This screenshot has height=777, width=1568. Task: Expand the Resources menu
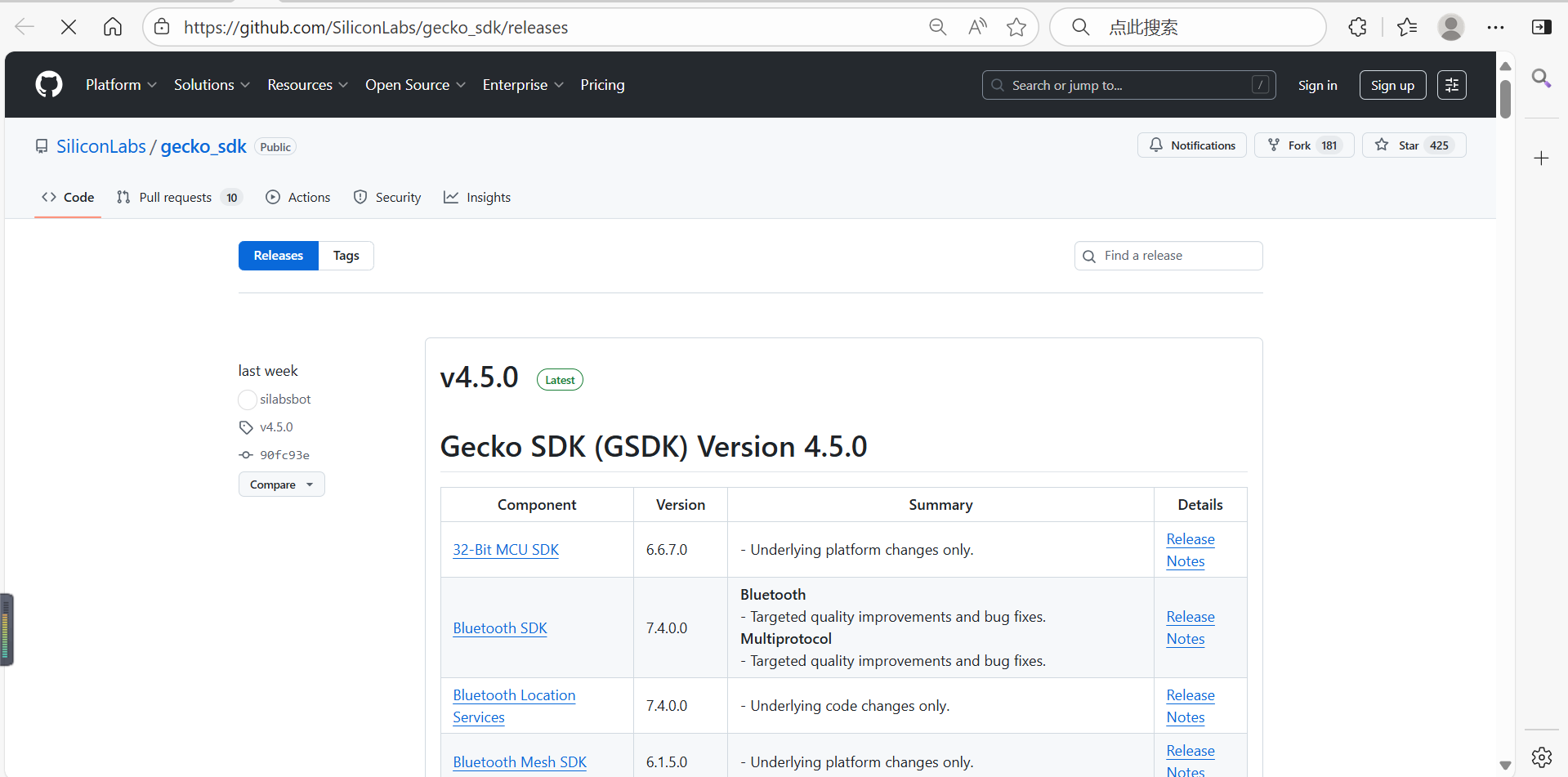click(x=307, y=85)
